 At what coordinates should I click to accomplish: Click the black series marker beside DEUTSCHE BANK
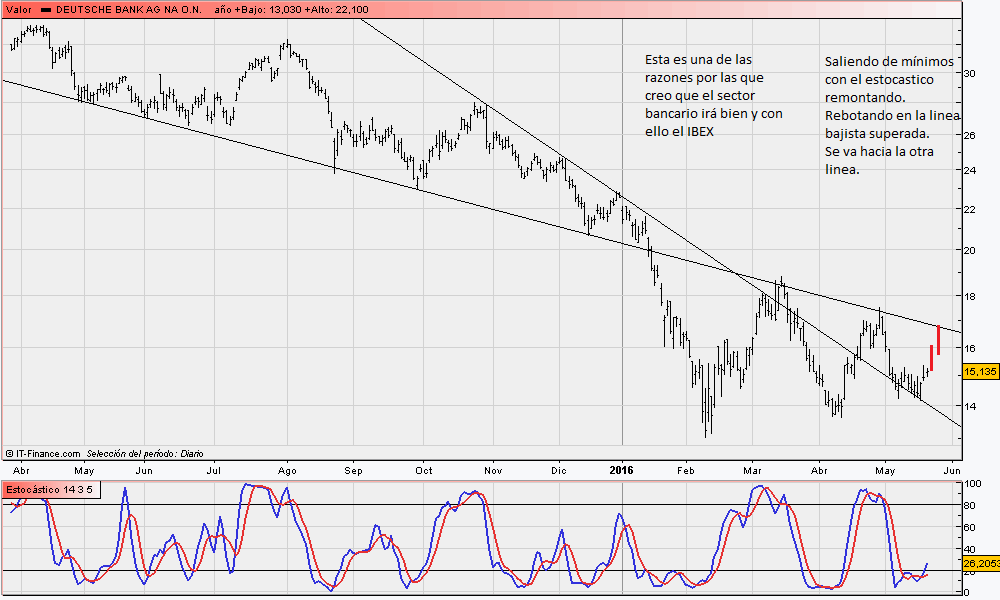(x=46, y=9)
